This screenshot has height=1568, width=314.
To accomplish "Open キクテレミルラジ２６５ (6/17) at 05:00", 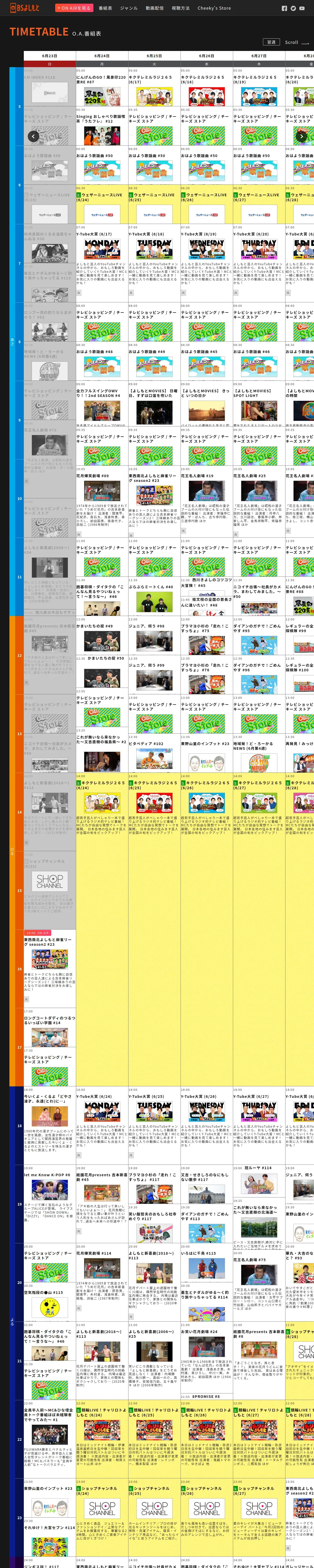I will tap(154, 87).
